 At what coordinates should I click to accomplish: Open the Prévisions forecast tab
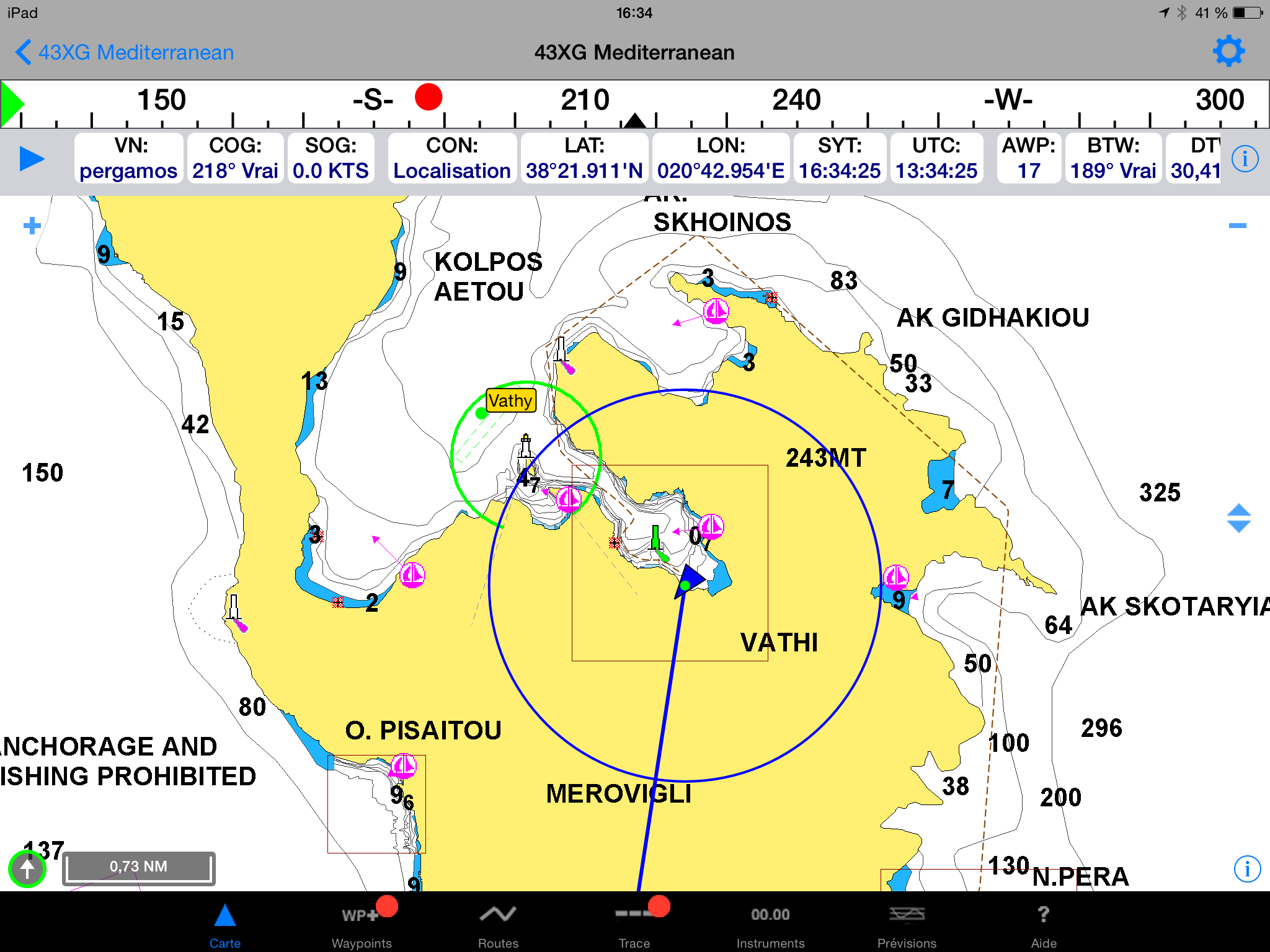[907, 925]
